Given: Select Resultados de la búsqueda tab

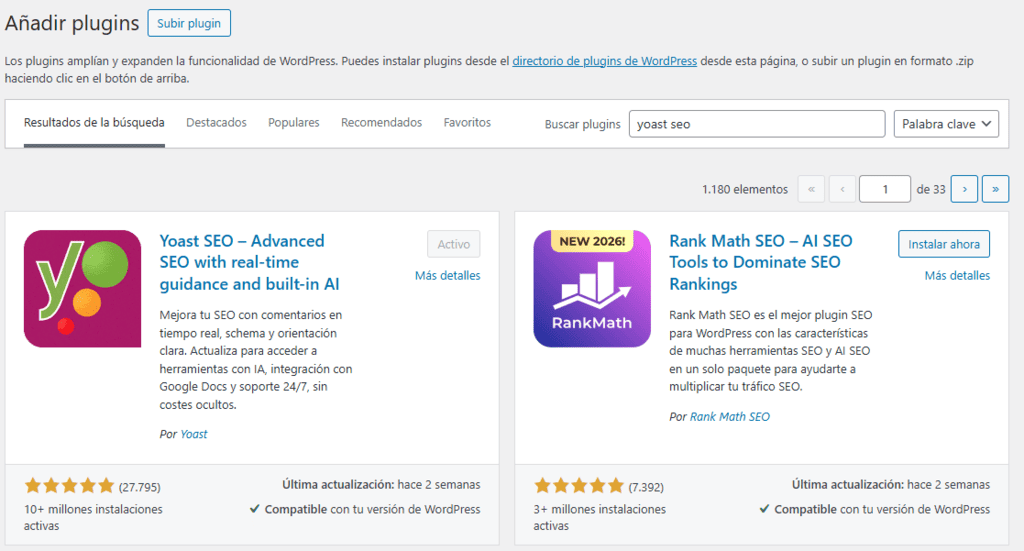Looking at the screenshot, I should click(x=94, y=123).
